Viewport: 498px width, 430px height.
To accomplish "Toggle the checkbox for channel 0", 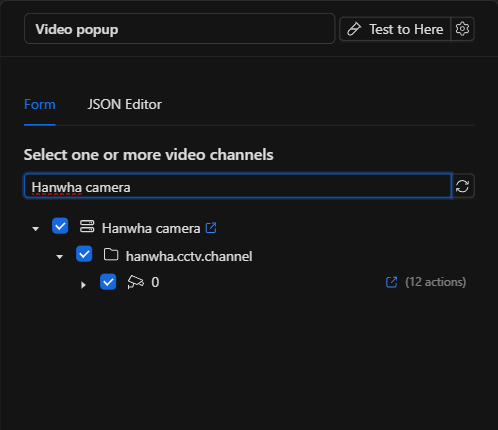I will (x=108, y=282).
